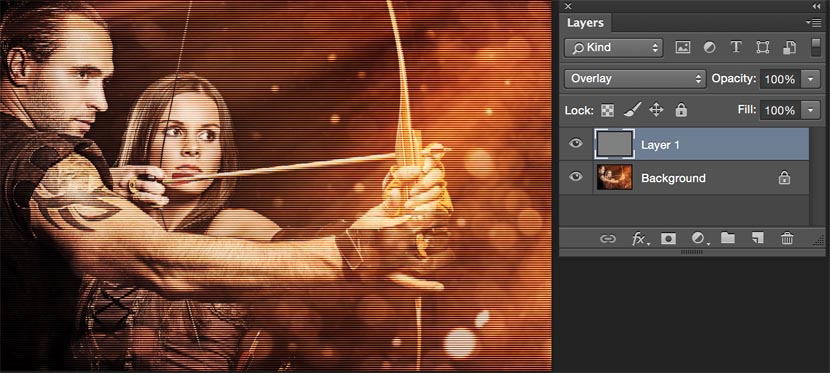Open the Layers panel flyout menu
830x373 pixels.
(x=813, y=22)
